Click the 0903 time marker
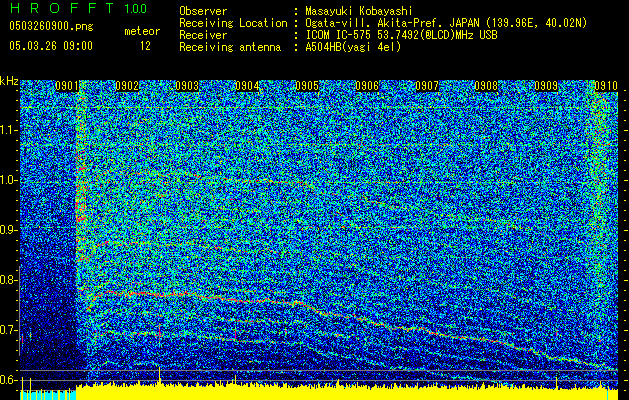 tap(187, 86)
